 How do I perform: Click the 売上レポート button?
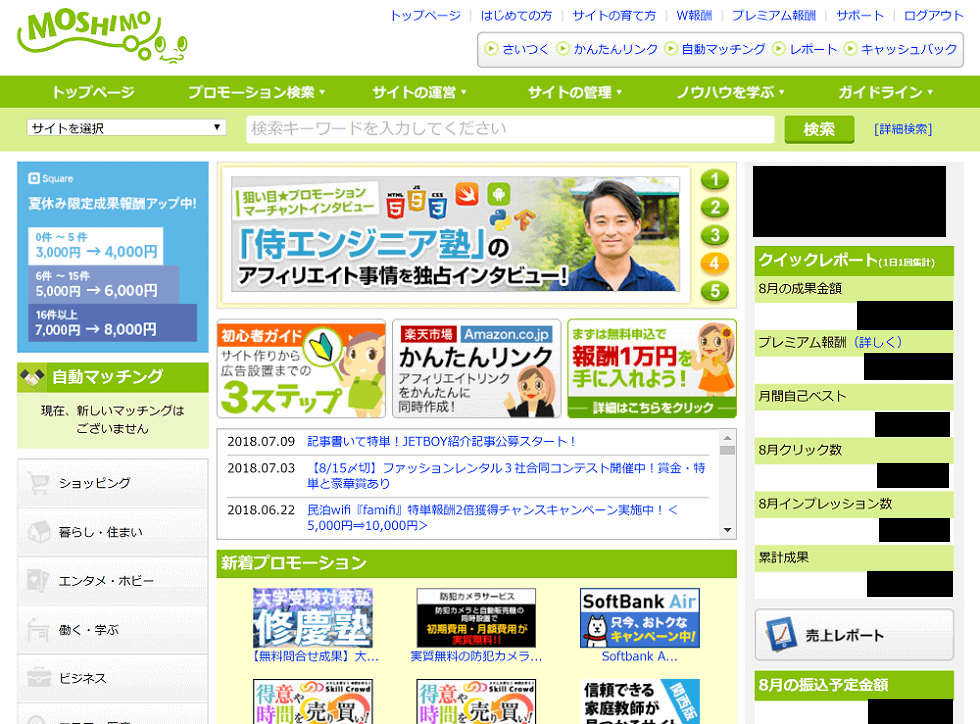click(854, 635)
